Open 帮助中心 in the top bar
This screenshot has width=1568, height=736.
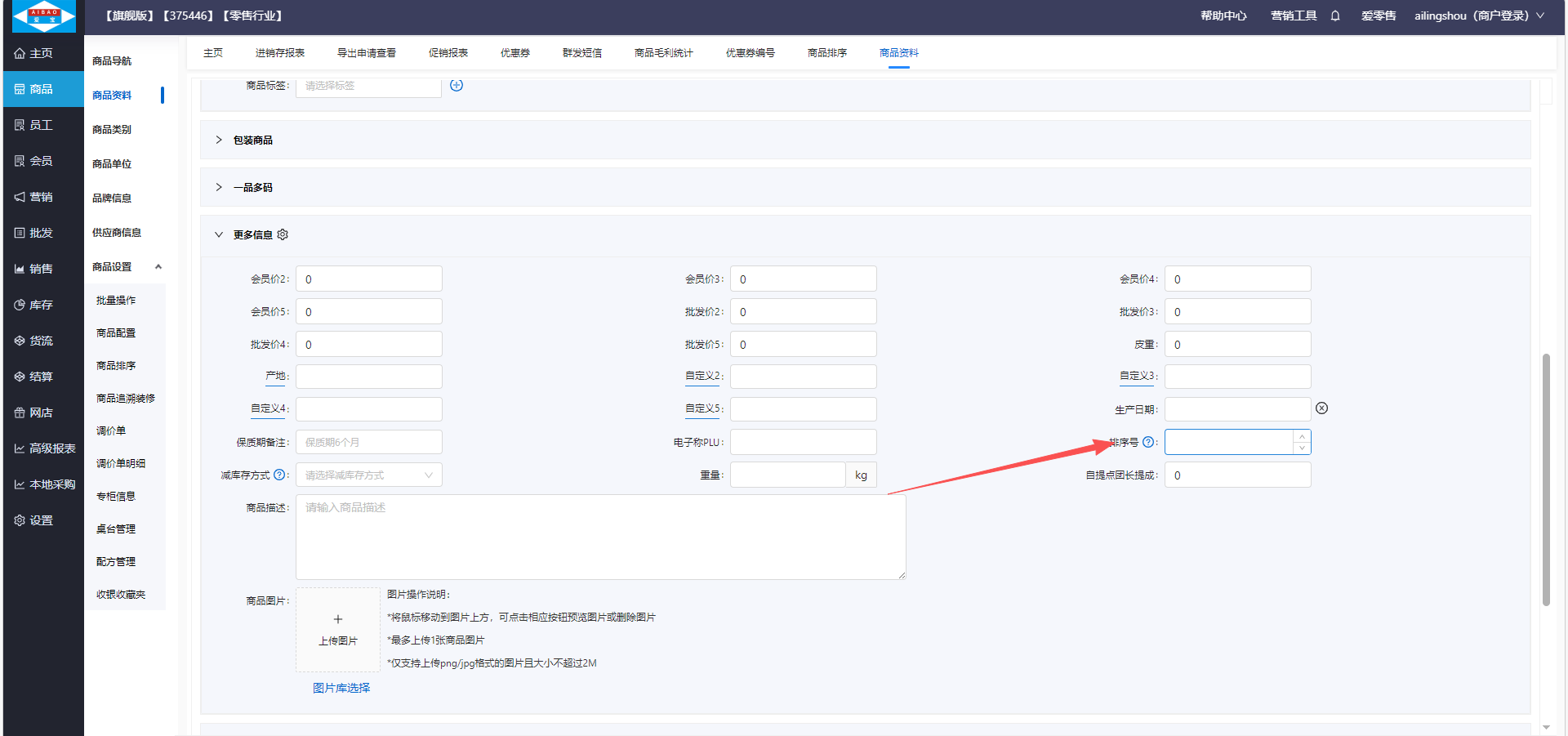(1223, 16)
